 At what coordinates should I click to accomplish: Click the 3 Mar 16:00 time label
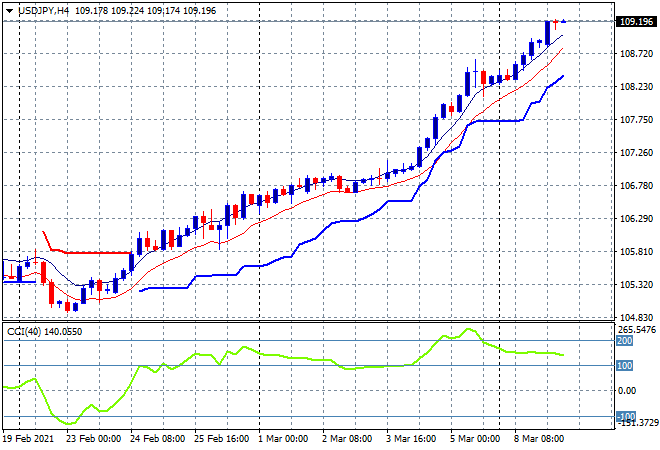pos(411,439)
